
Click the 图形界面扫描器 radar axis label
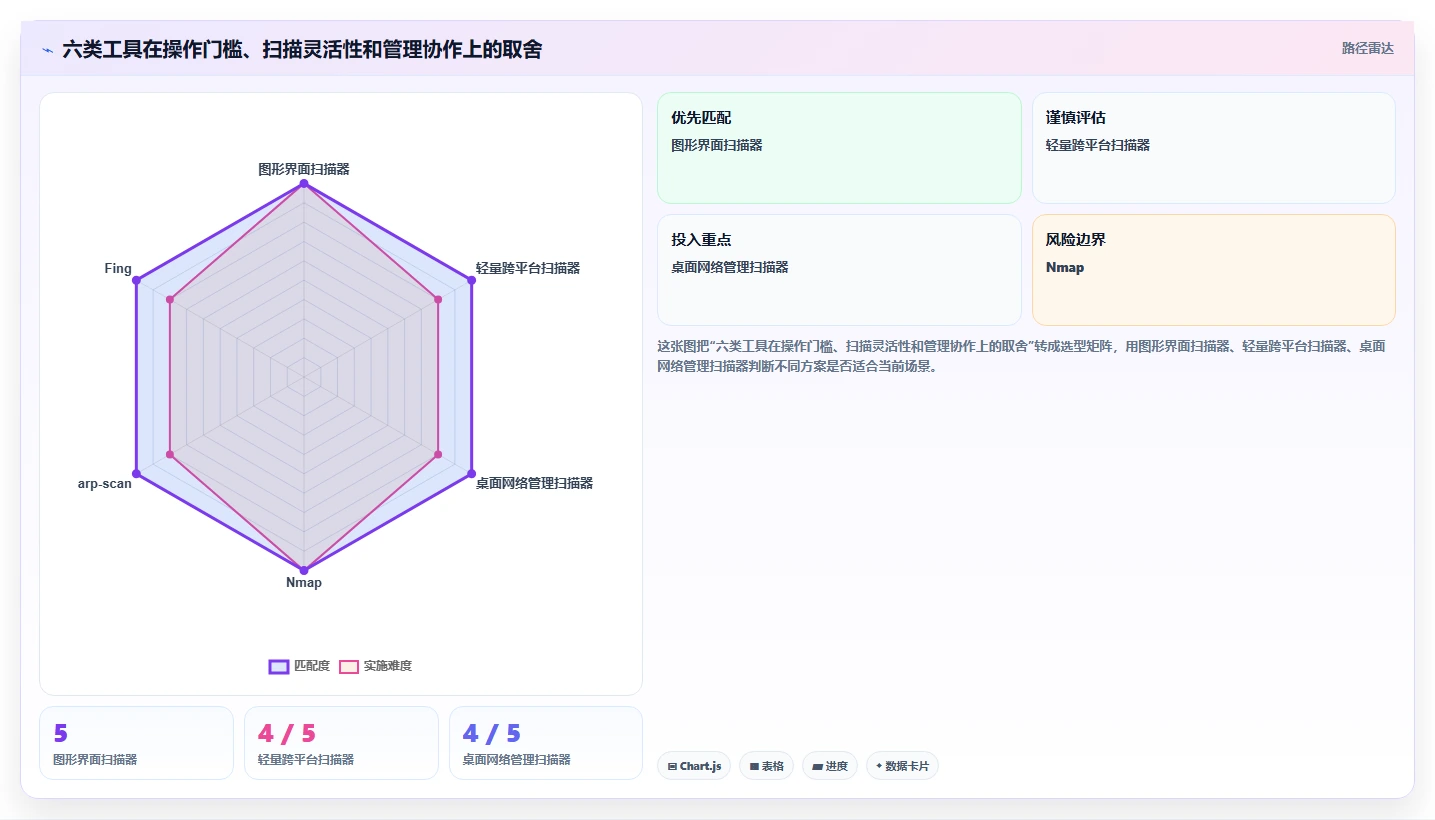(304, 169)
